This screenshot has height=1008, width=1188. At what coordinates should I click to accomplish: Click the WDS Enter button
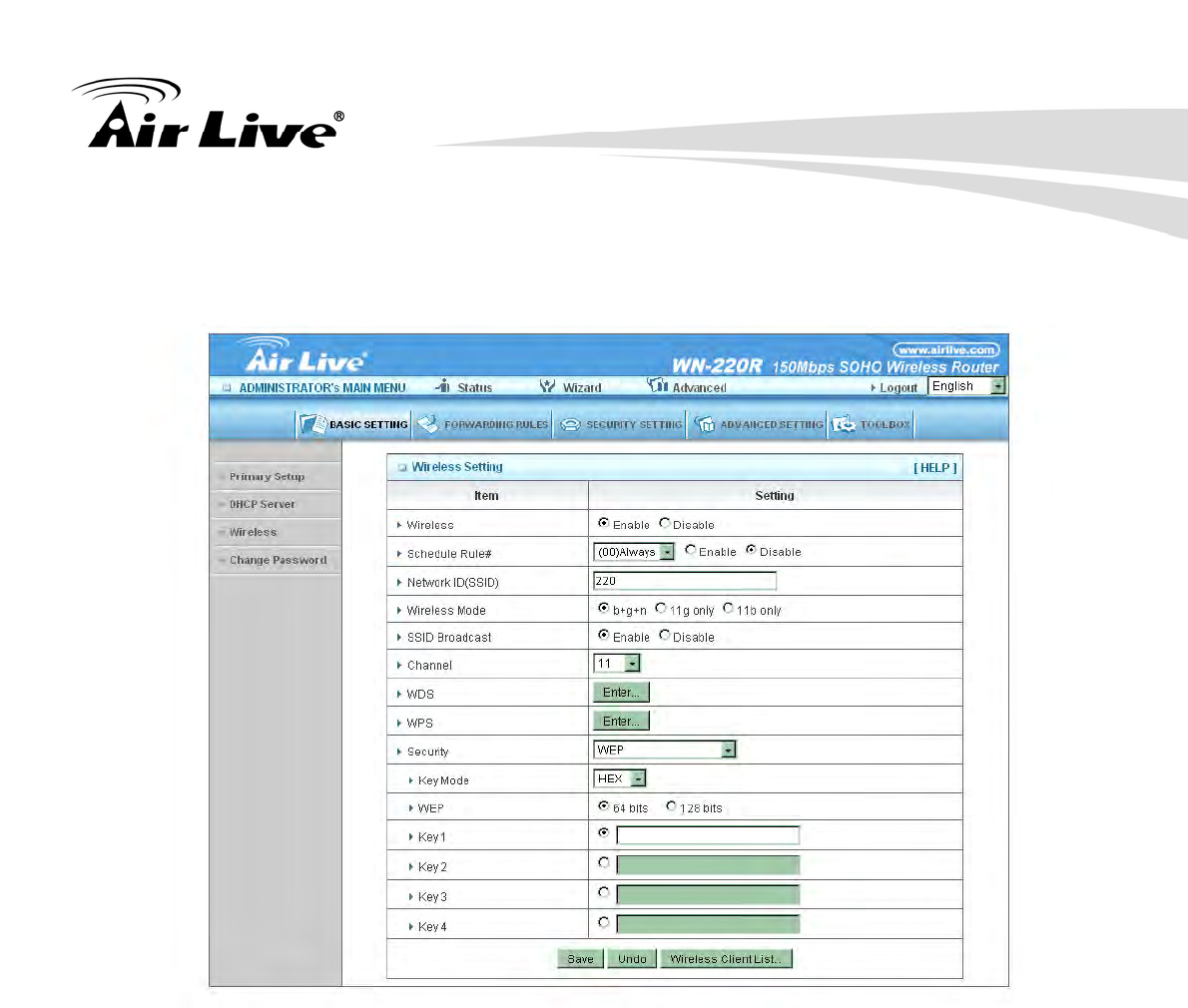(x=621, y=693)
